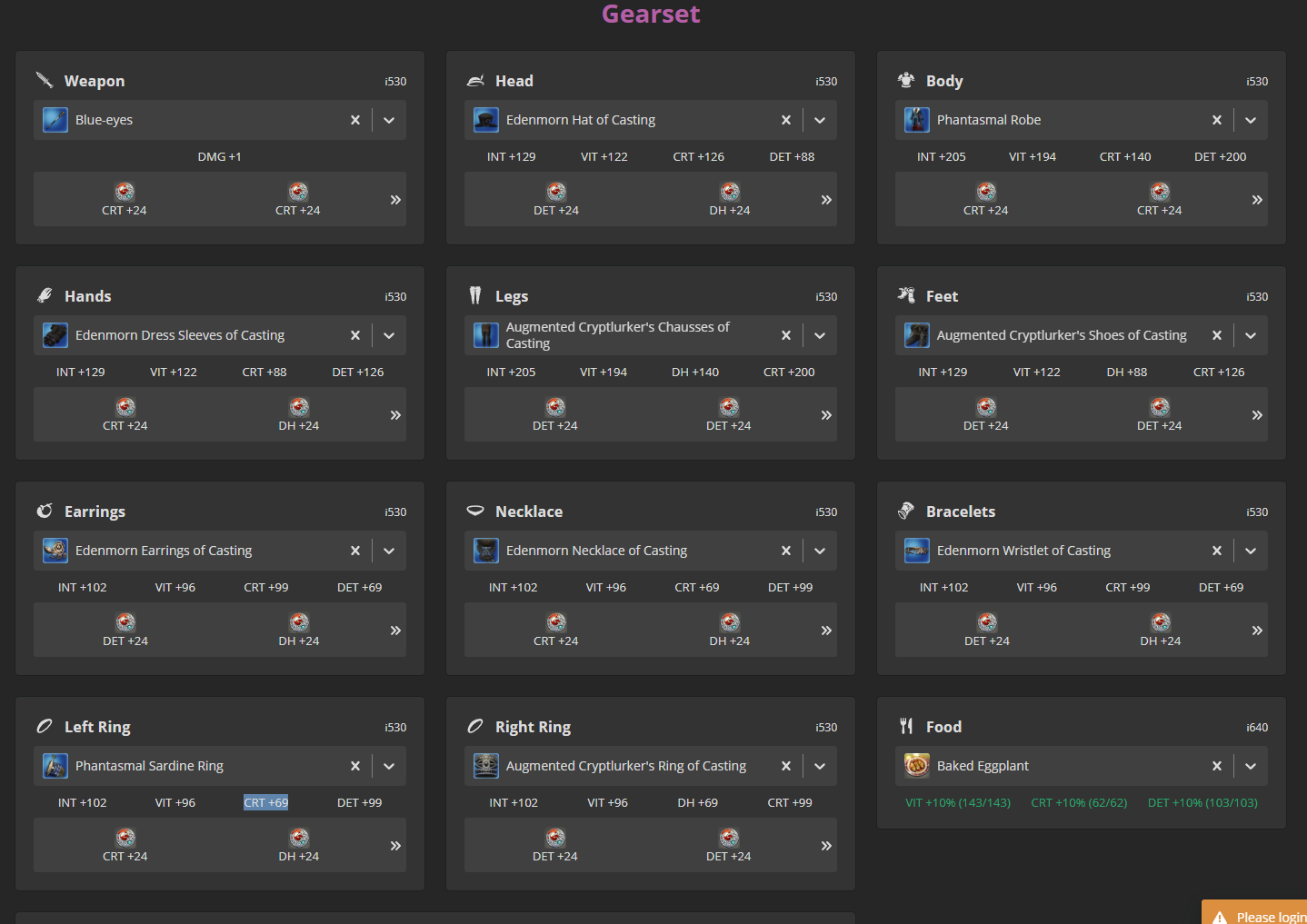This screenshot has width=1307, height=924.
Task: Expand materia options for Feet slot
Action: (1257, 415)
